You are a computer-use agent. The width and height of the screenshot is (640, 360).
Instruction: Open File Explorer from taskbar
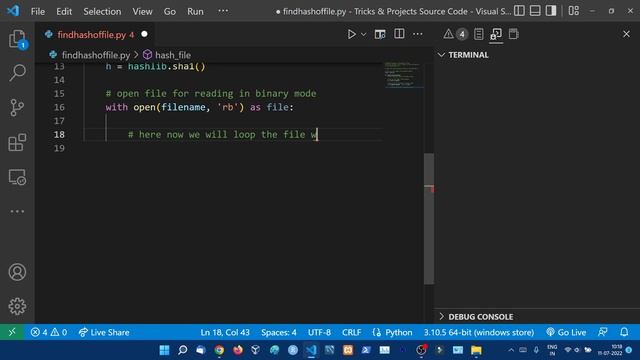click(476, 350)
